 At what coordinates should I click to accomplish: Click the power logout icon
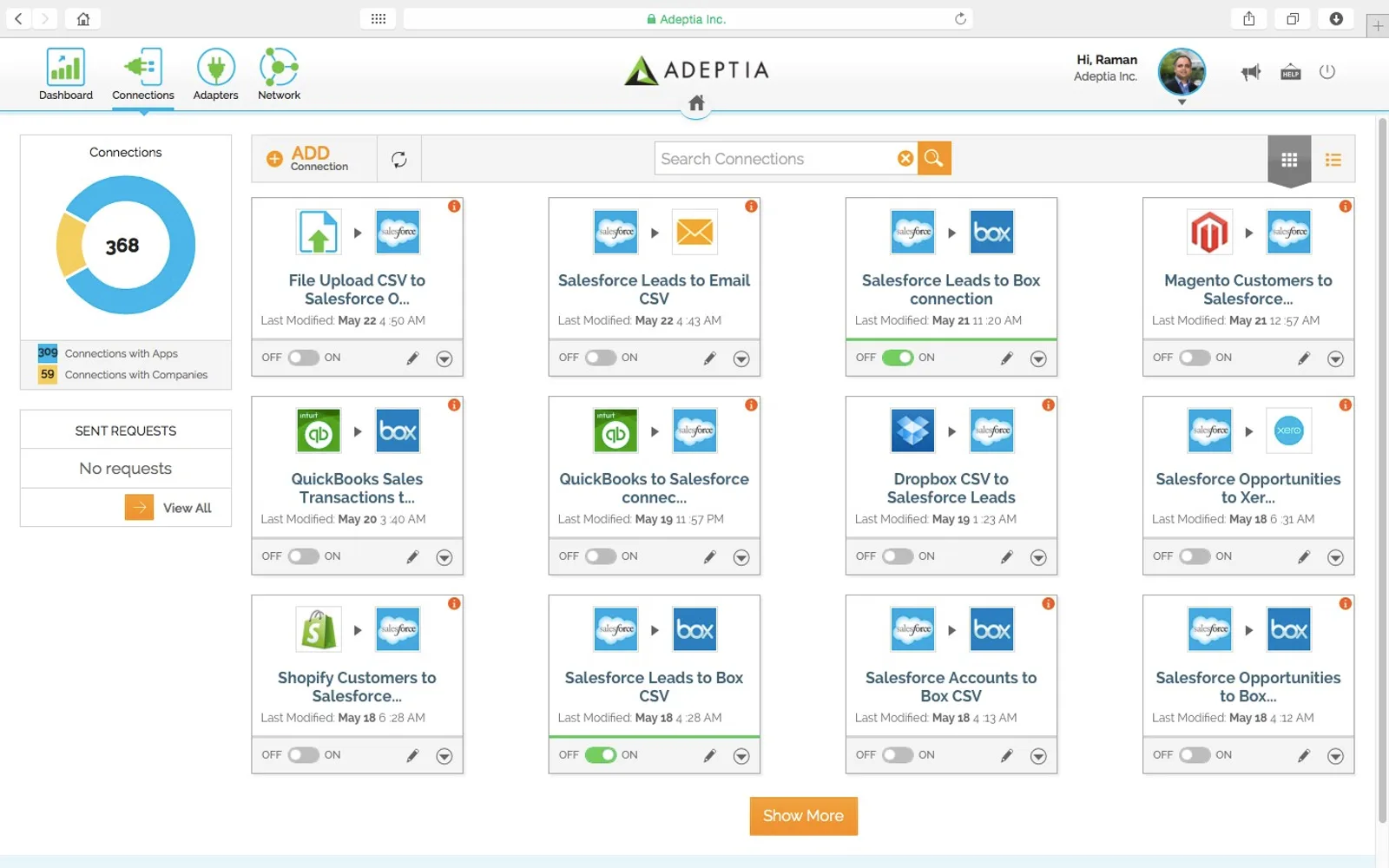click(x=1327, y=72)
